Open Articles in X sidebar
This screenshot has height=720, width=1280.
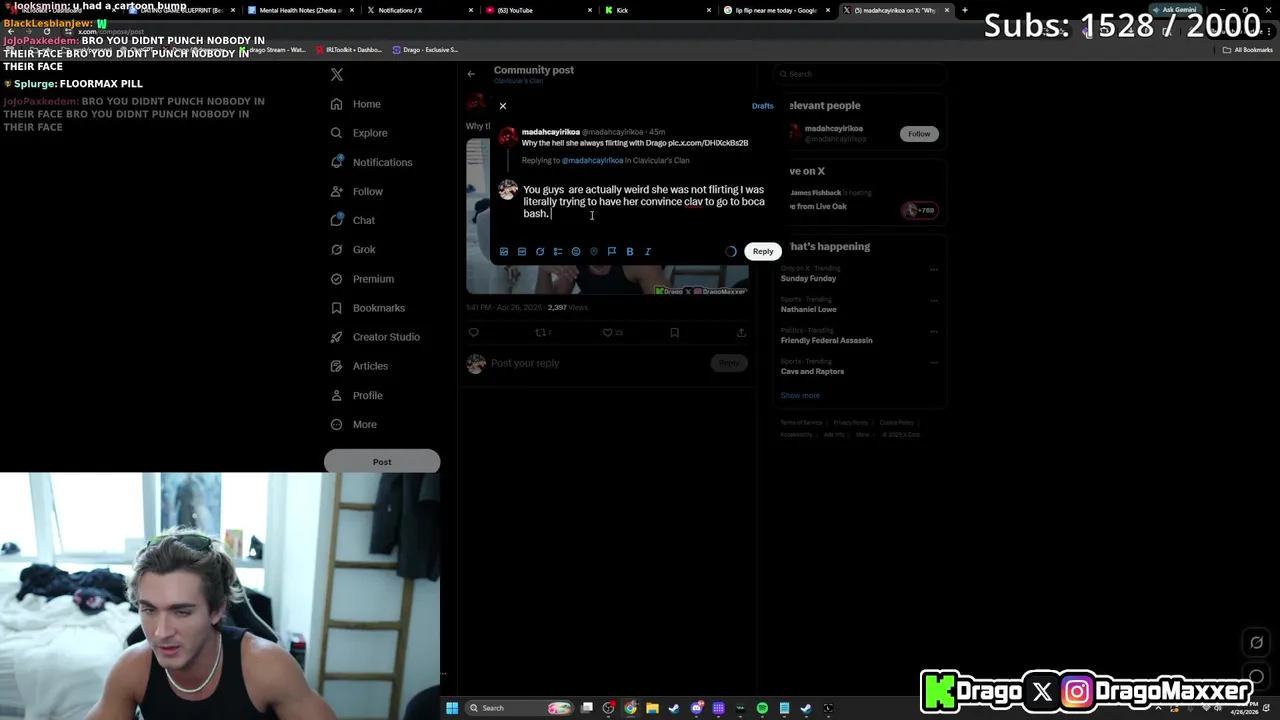coord(359,366)
